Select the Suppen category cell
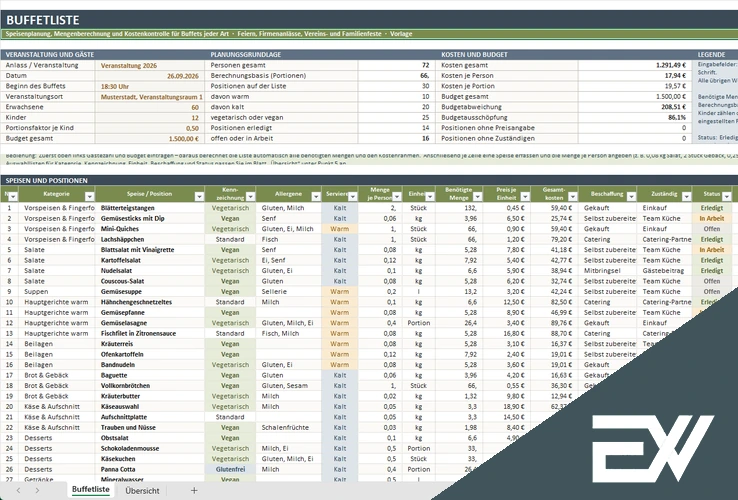This screenshot has width=738, height=500. point(57,291)
